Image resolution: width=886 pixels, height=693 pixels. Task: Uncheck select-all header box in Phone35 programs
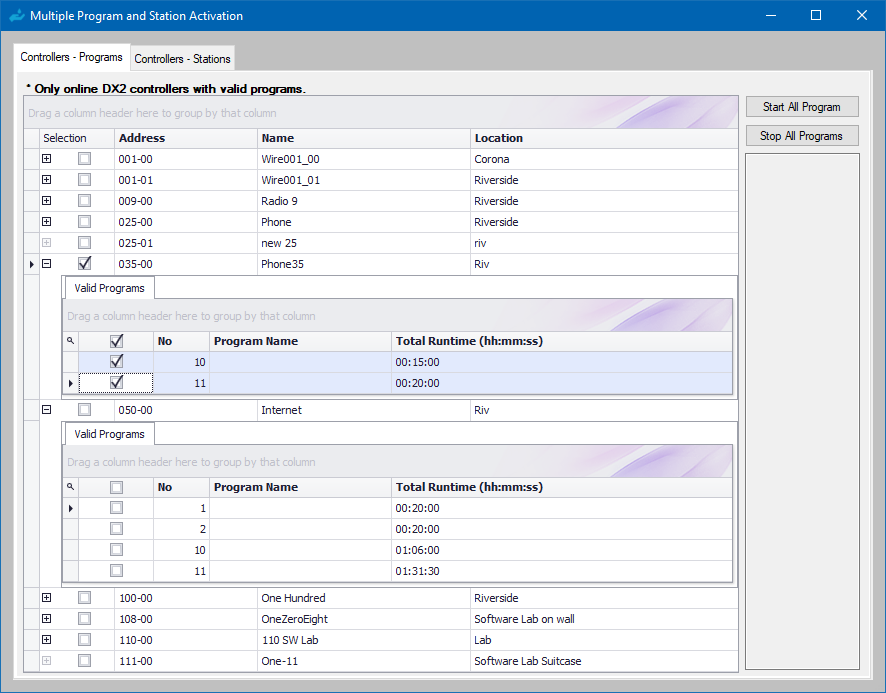click(116, 341)
